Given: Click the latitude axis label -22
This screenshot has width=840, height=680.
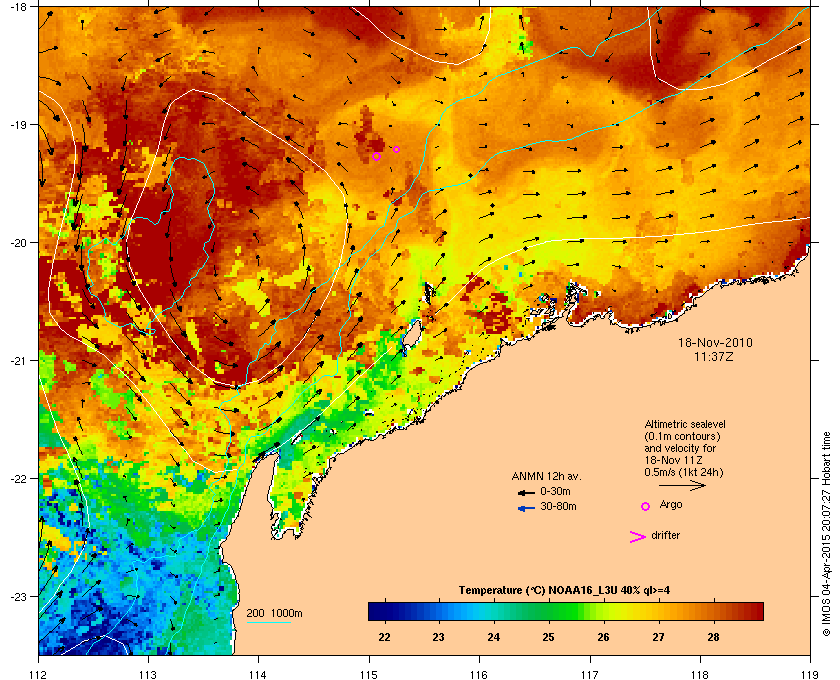Looking at the screenshot, I should (x=19, y=478).
